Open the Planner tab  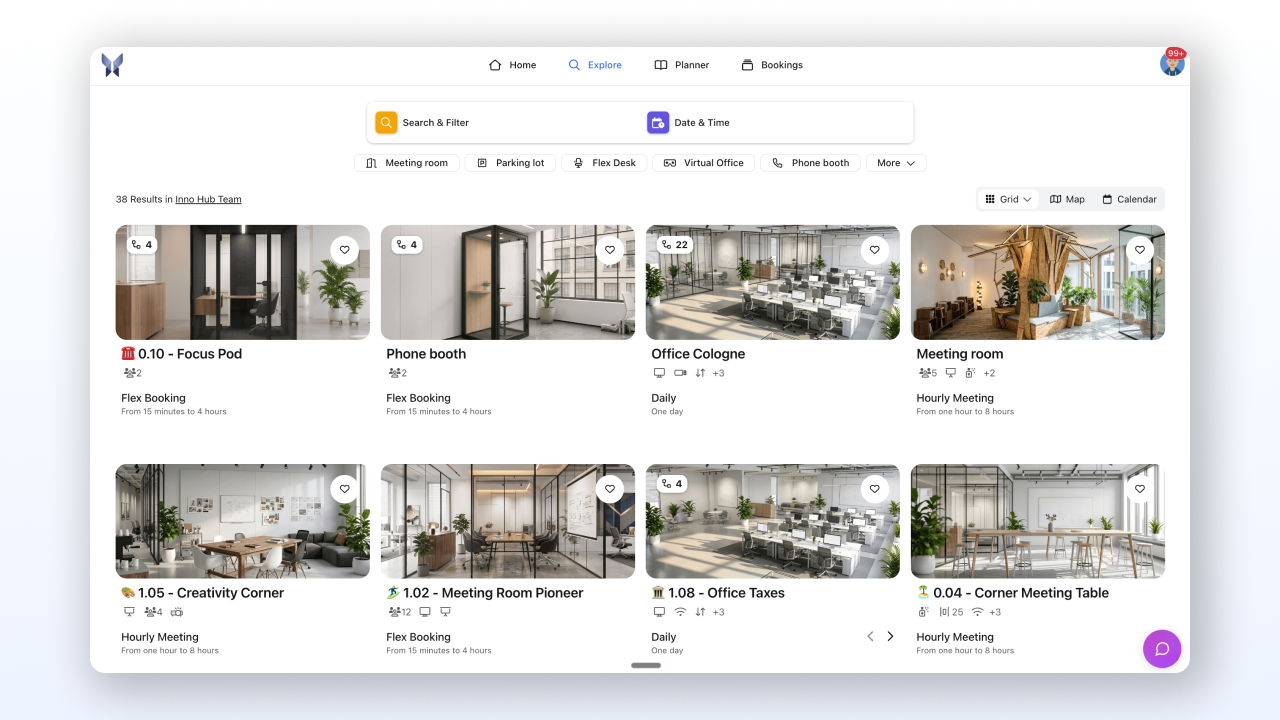(x=682, y=65)
